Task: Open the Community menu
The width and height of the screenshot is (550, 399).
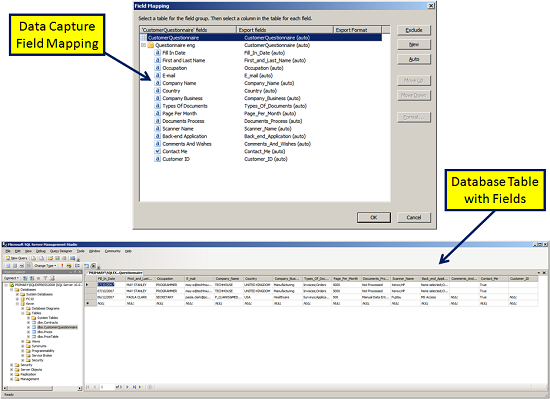Action: coord(113,251)
